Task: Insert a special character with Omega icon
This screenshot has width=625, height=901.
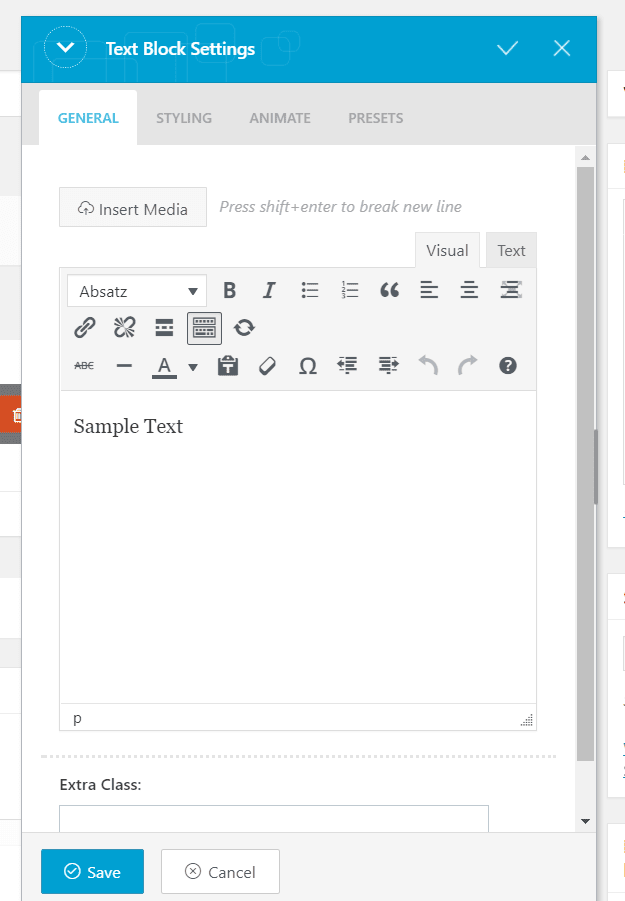Action: point(308,365)
